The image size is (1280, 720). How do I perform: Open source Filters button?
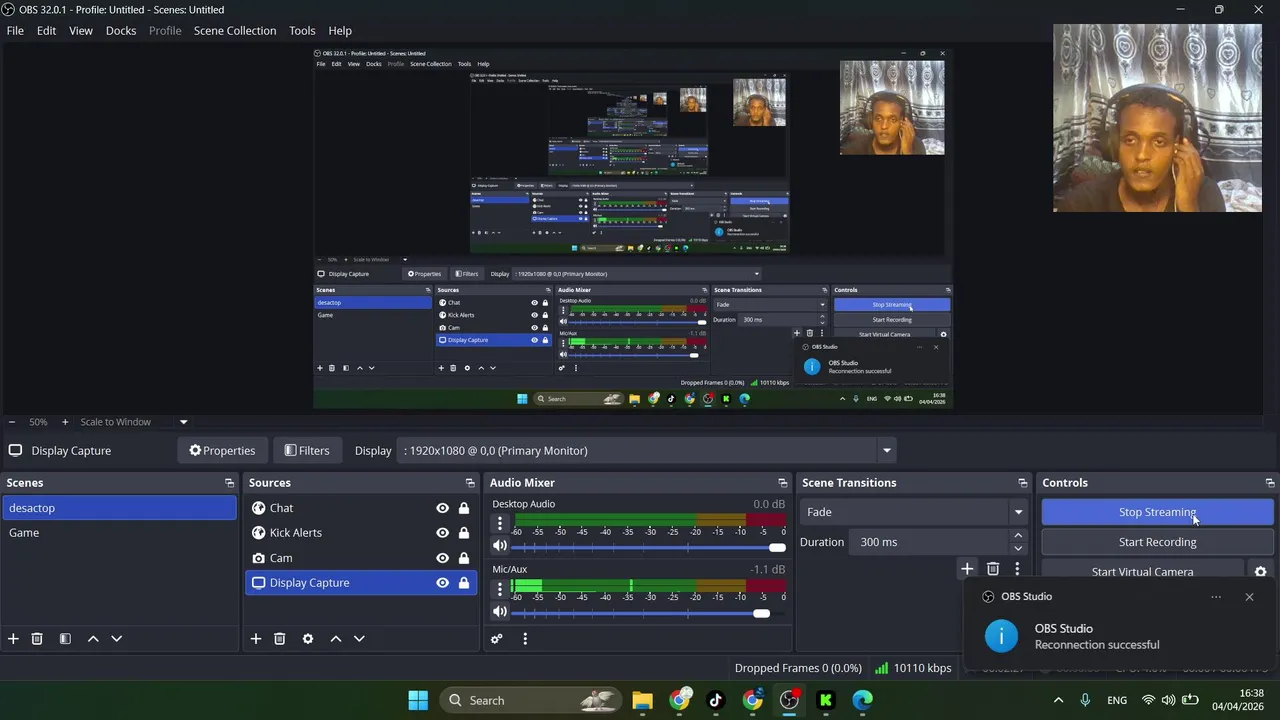[307, 451]
